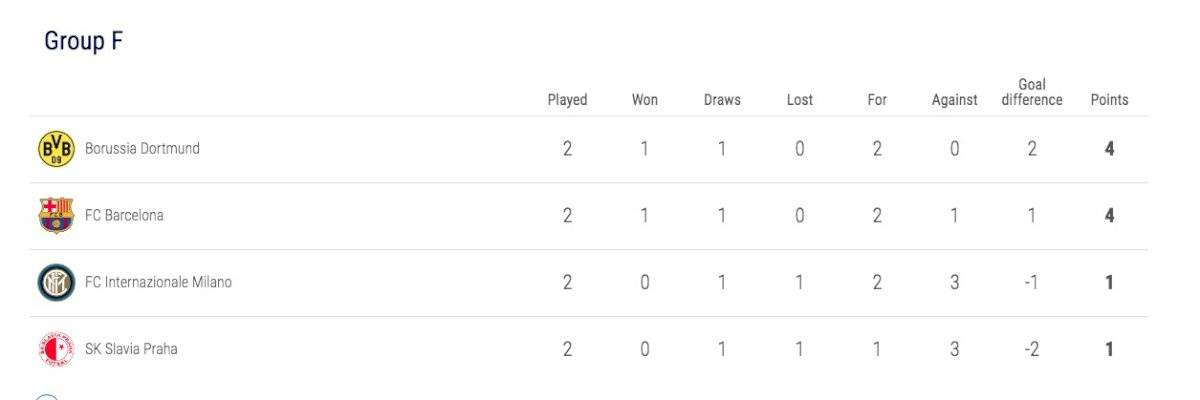Click the Points column header
This screenshot has height=400, width=1200.
click(x=1109, y=100)
